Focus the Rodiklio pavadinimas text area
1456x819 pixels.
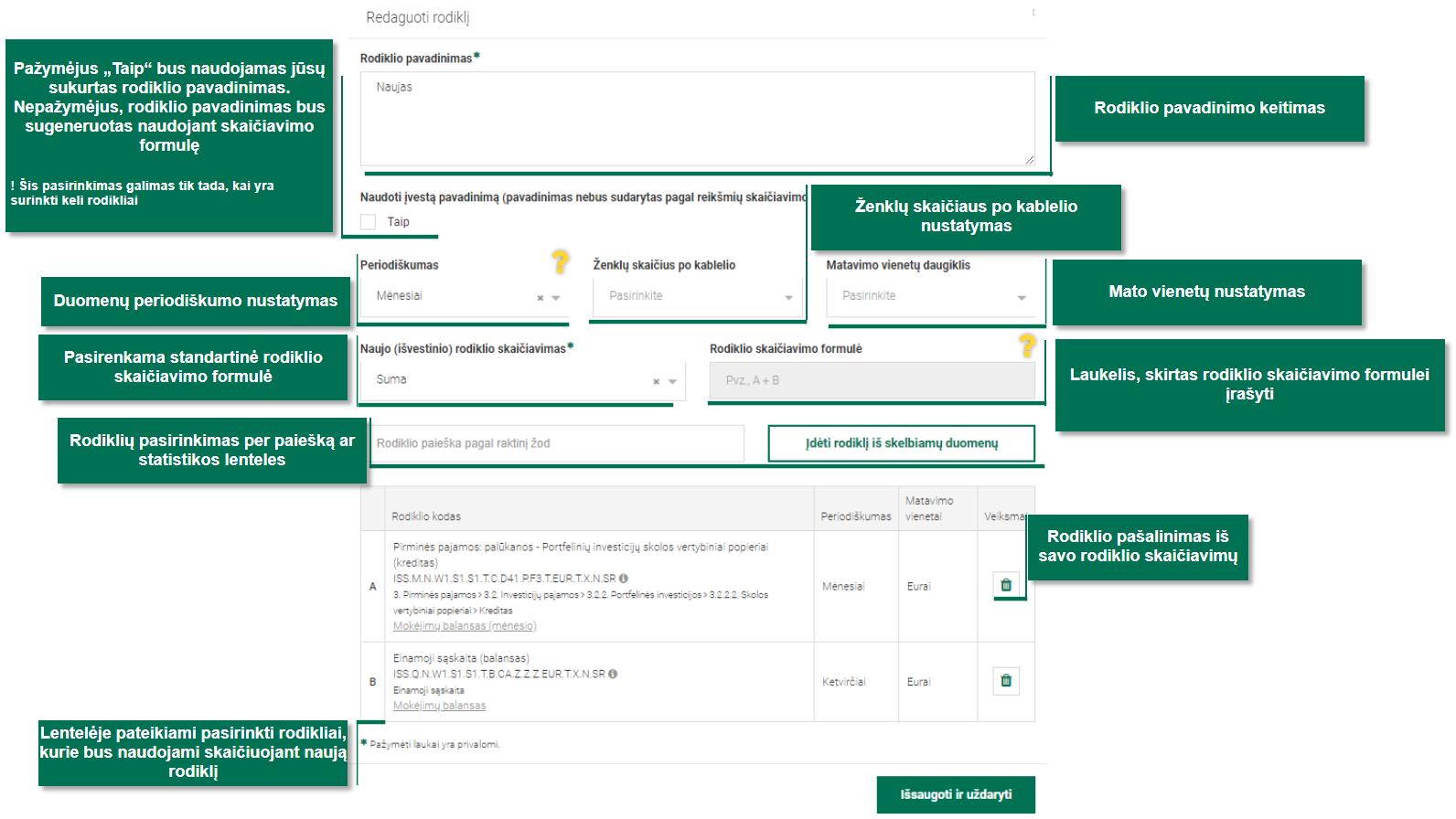click(698, 119)
